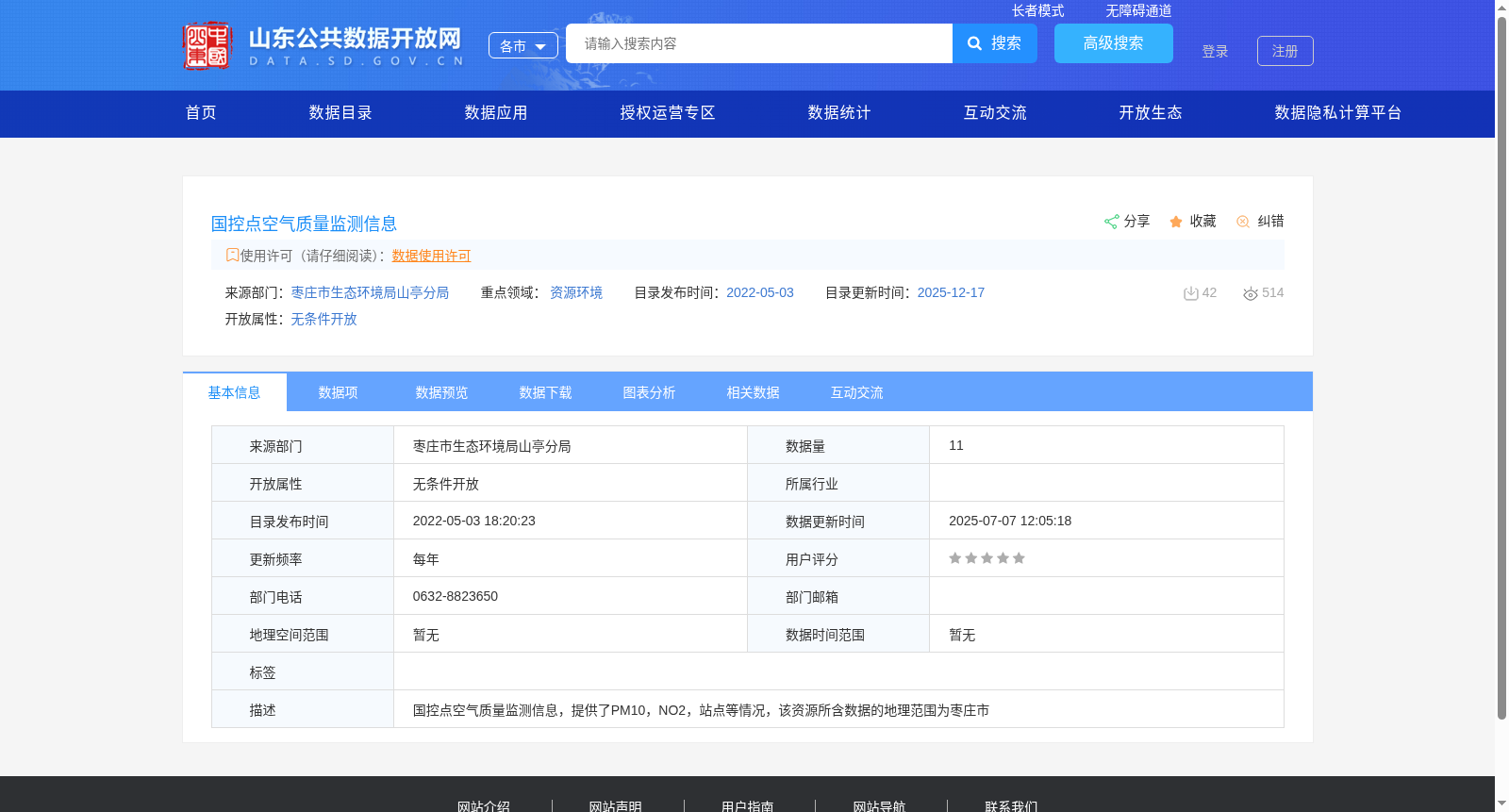The height and width of the screenshot is (812, 1509).
Task: Click the 高级搜索 button
Action: click(1114, 43)
